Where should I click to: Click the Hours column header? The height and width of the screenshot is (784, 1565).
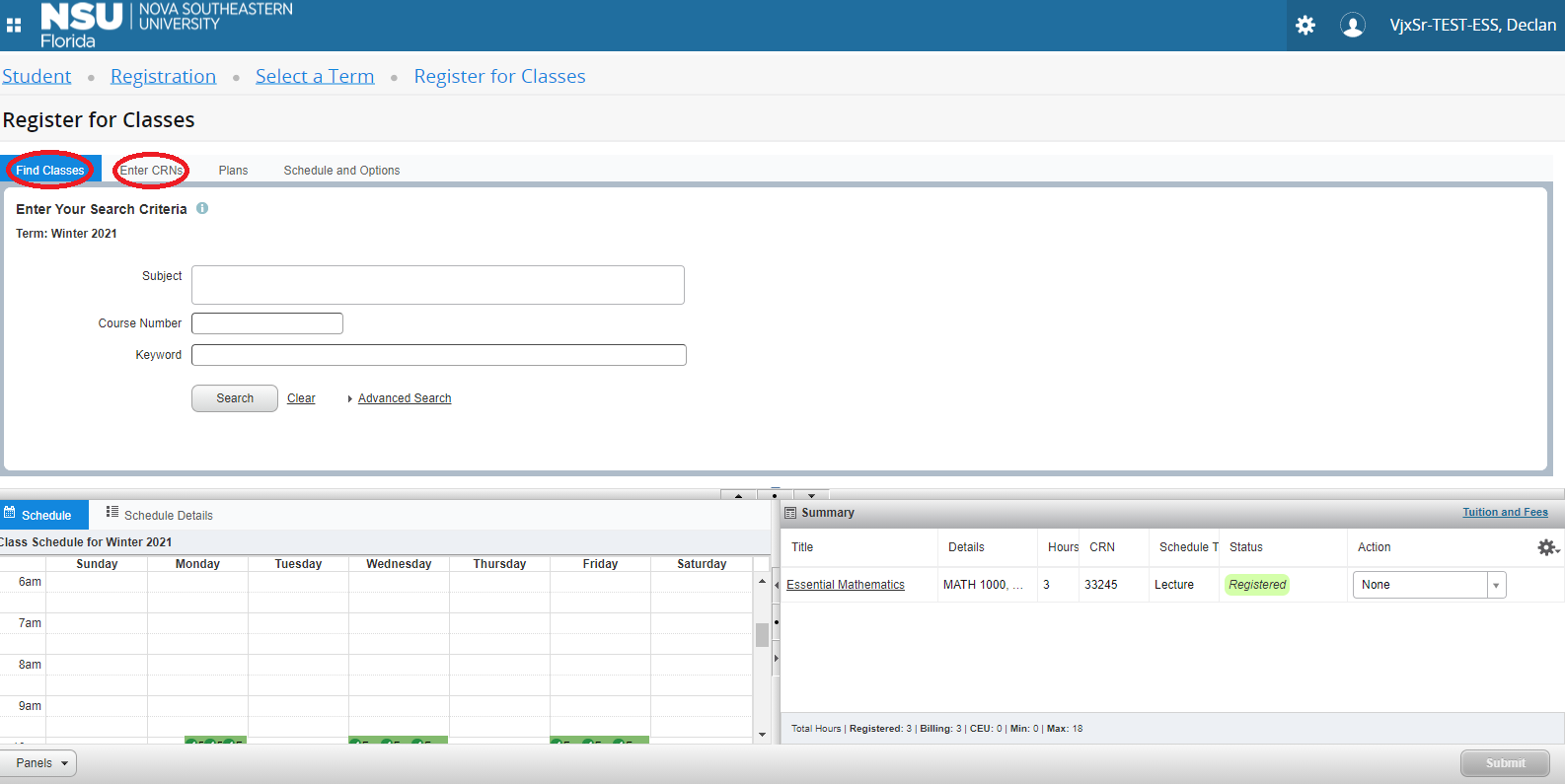1063,547
